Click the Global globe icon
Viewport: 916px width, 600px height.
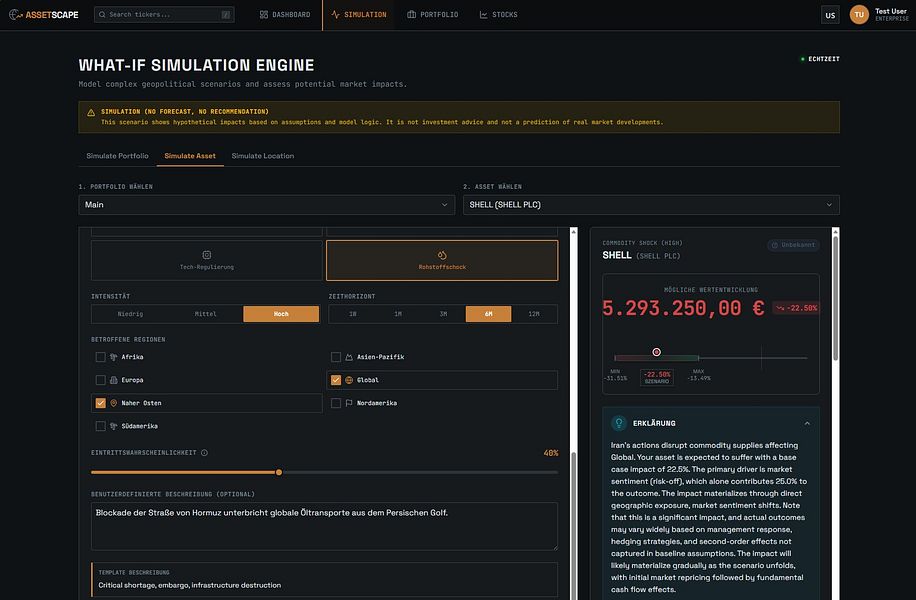coord(349,380)
